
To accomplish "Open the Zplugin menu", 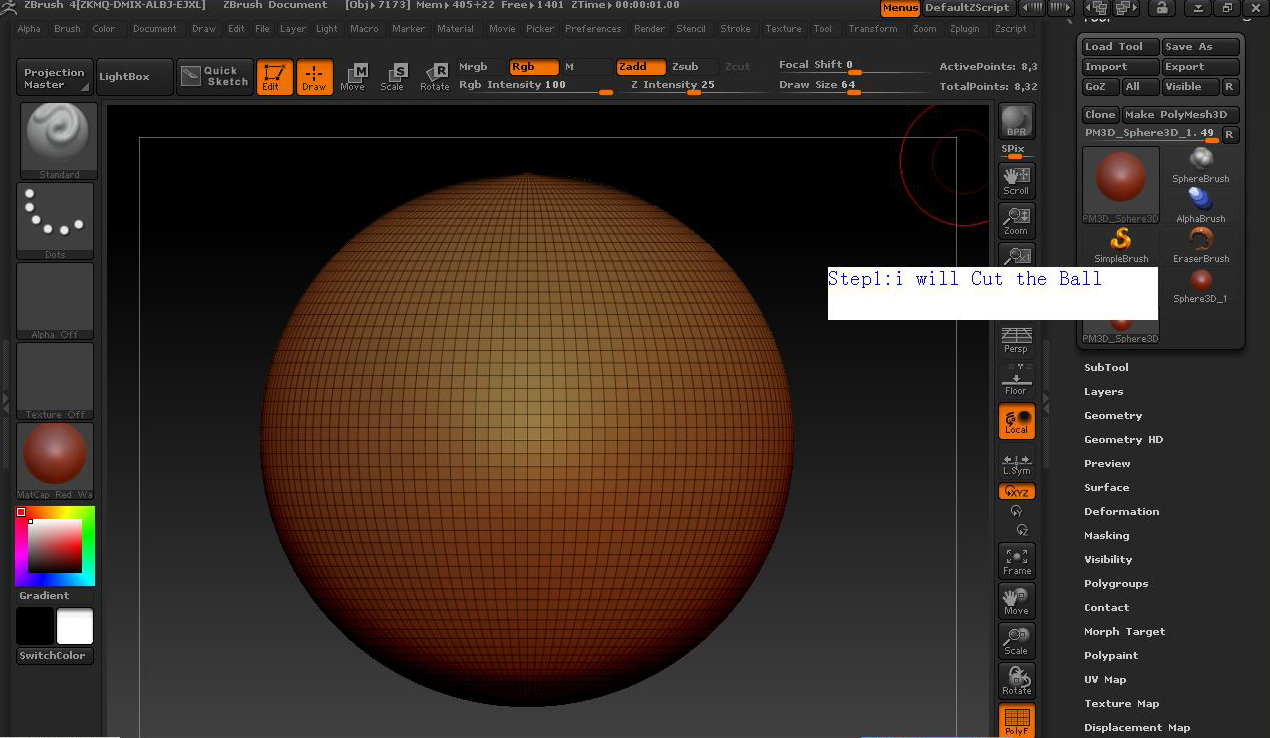I will point(964,29).
